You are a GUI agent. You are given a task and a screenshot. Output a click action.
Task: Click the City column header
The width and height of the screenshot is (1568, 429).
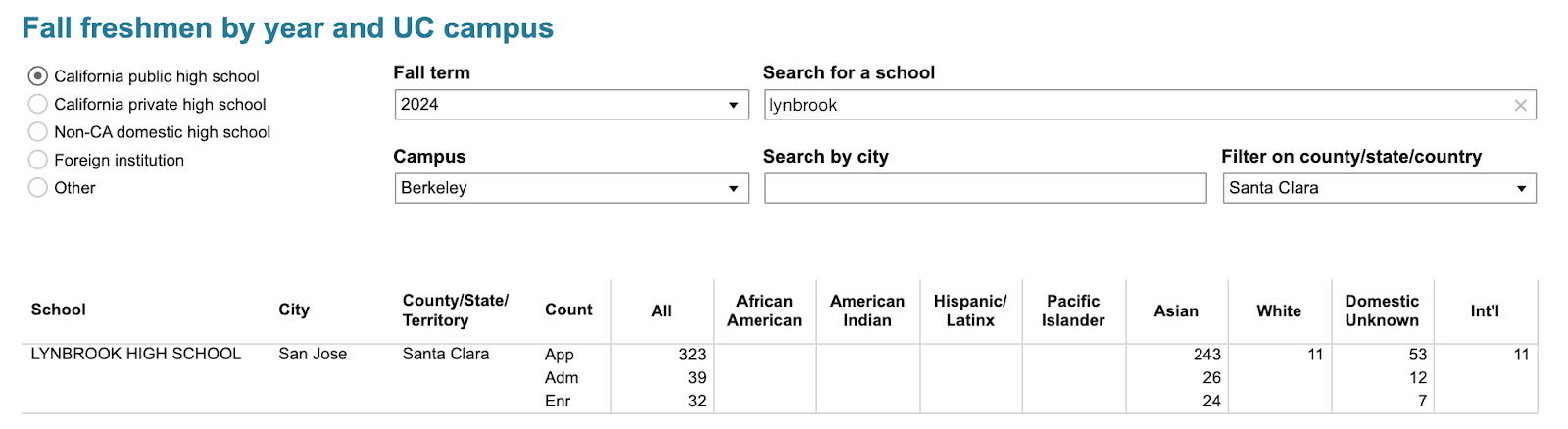pos(294,310)
